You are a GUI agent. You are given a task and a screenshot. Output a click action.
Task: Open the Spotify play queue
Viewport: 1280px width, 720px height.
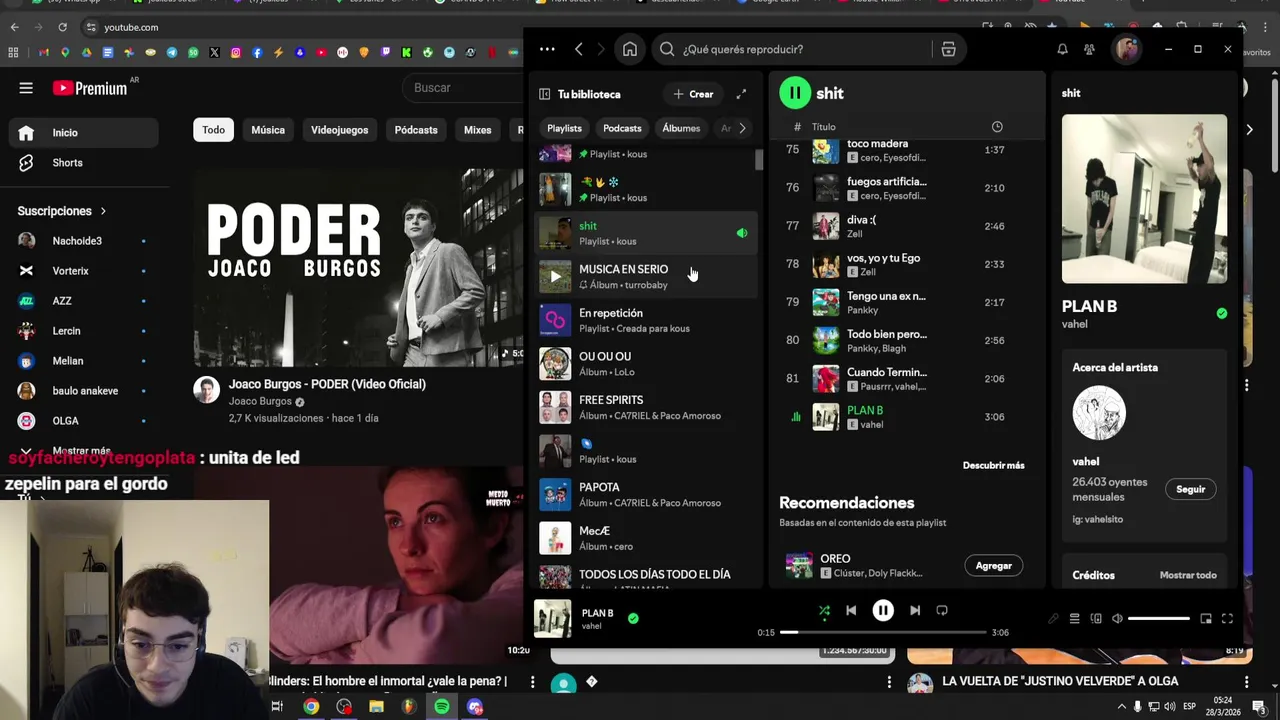(1075, 619)
